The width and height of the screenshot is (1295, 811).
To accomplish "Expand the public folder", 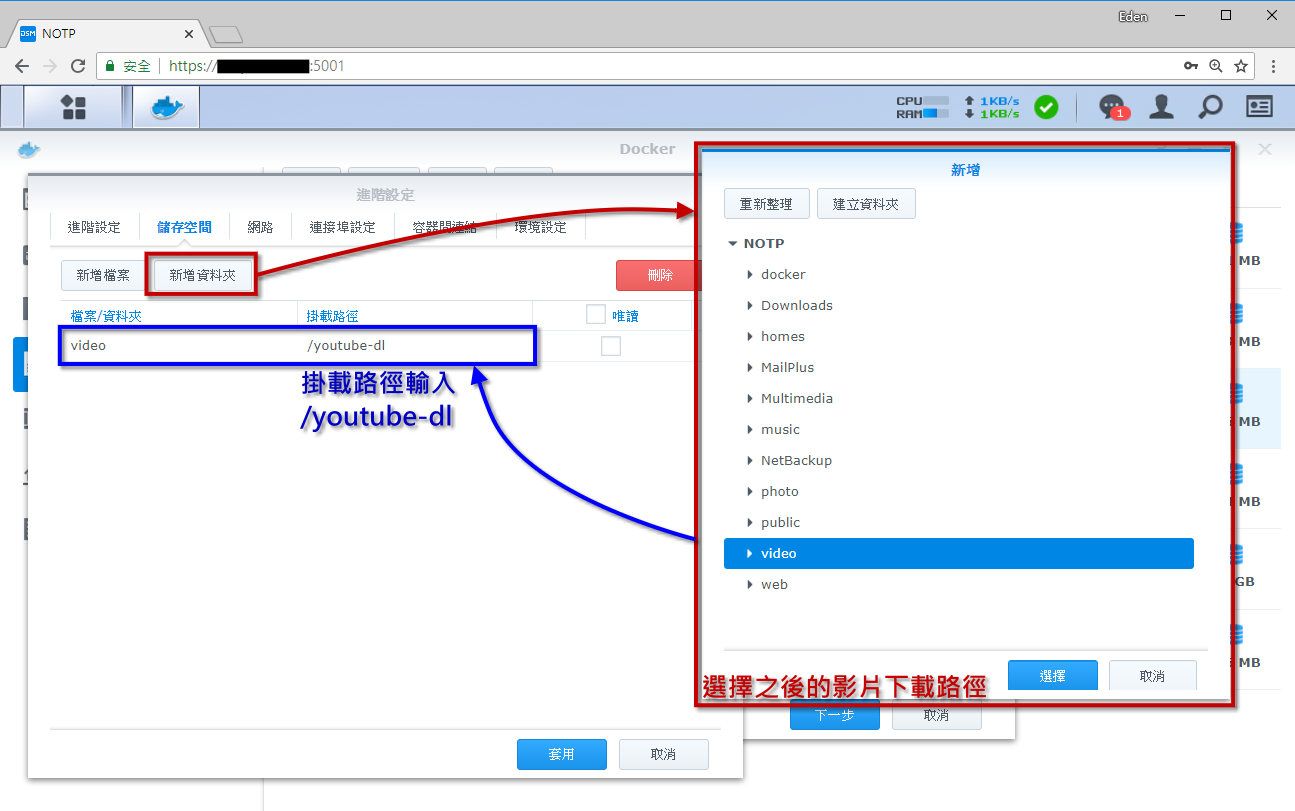I will tap(750, 522).
